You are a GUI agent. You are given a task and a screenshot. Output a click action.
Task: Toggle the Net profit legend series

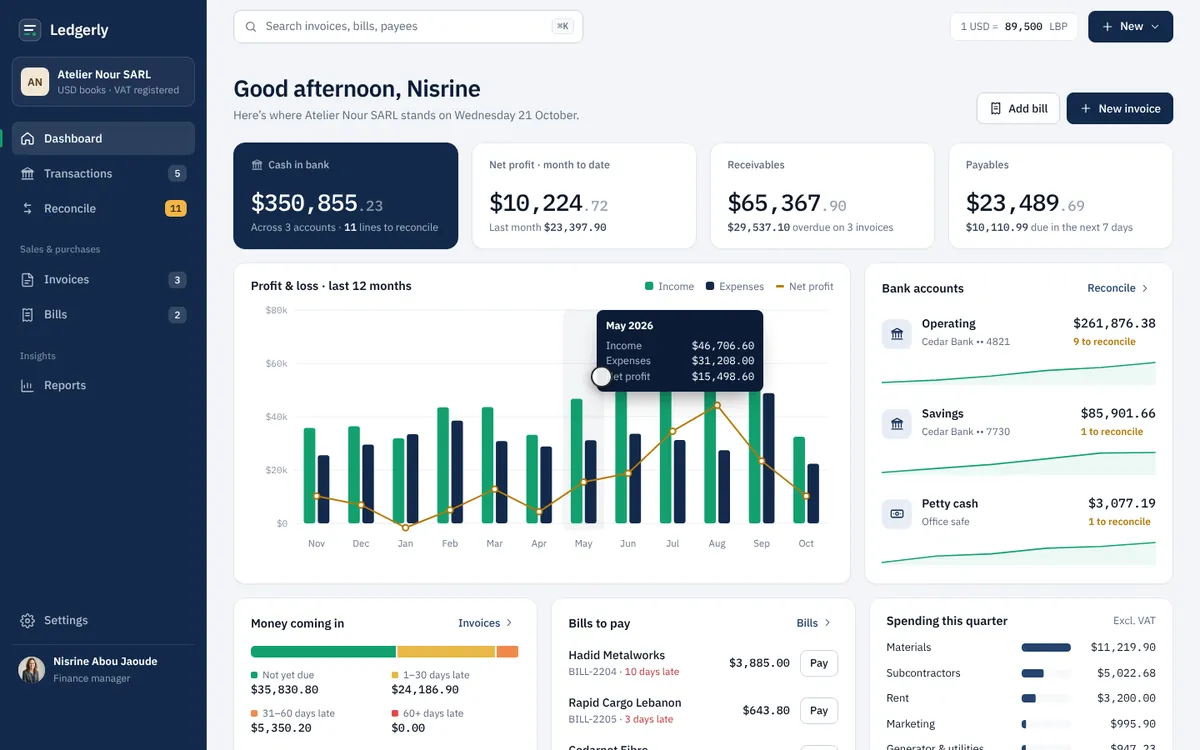click(804, 287)
